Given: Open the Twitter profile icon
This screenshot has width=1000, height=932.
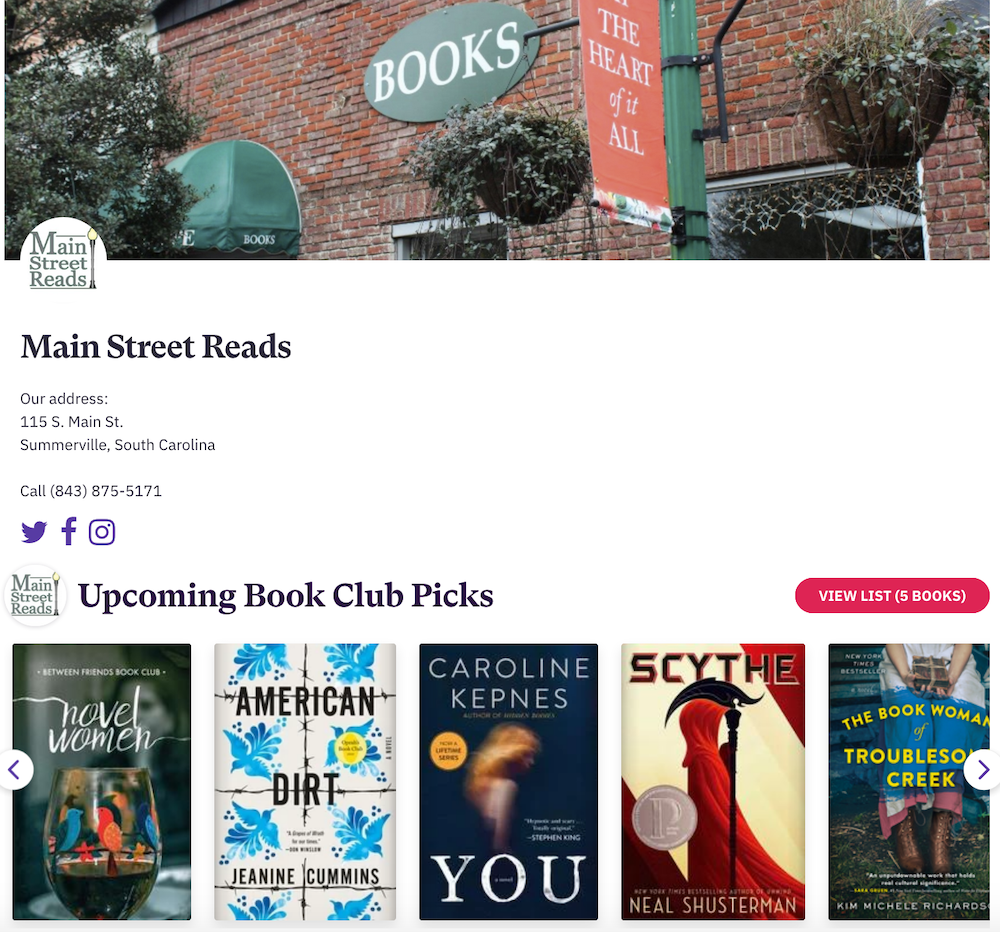Looking at the screenshot, I should (x=34, y=532).
